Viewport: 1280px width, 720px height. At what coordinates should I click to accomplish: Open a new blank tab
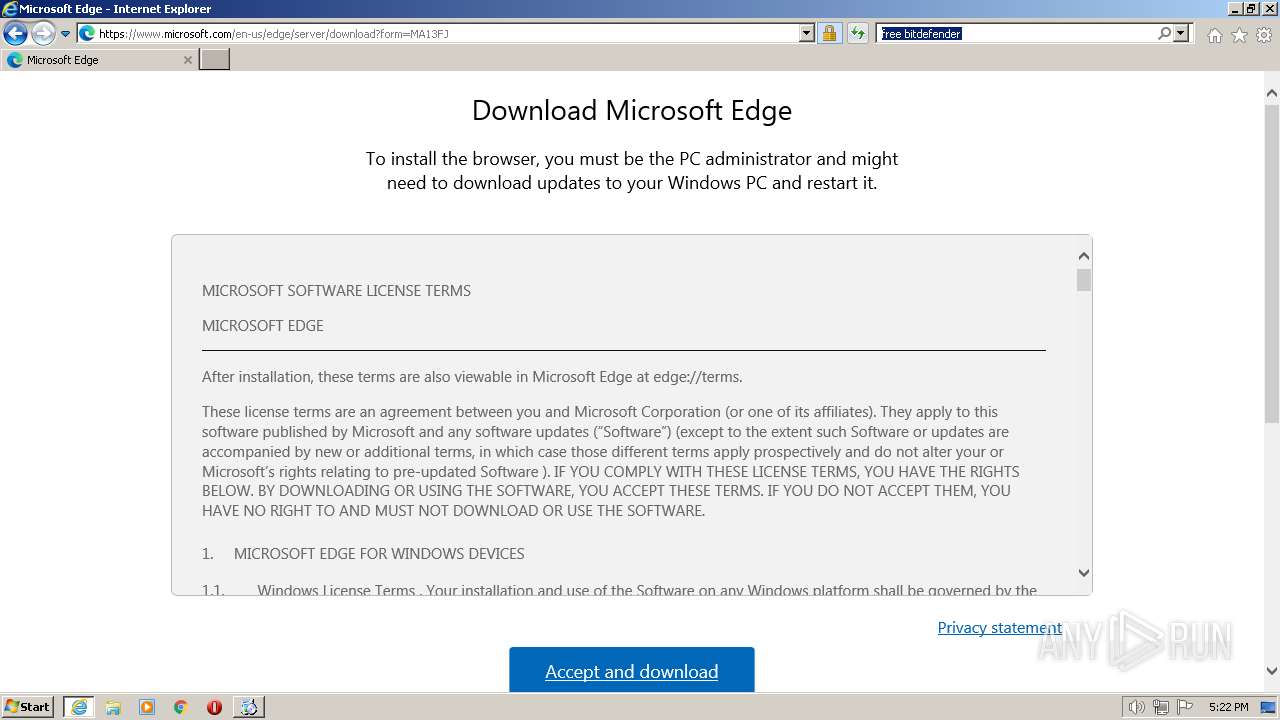[x=215, y=60]
